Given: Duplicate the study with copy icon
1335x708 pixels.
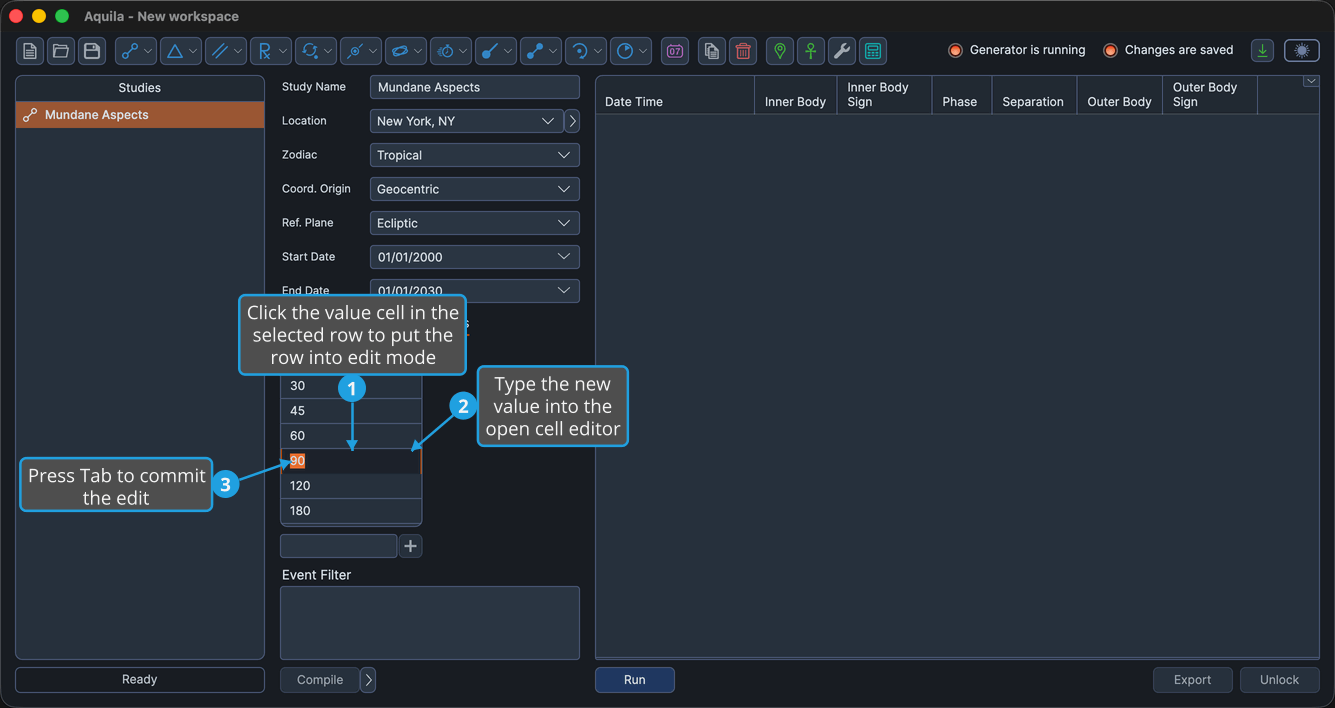Looking at the screenshot, I should [712, 51].
